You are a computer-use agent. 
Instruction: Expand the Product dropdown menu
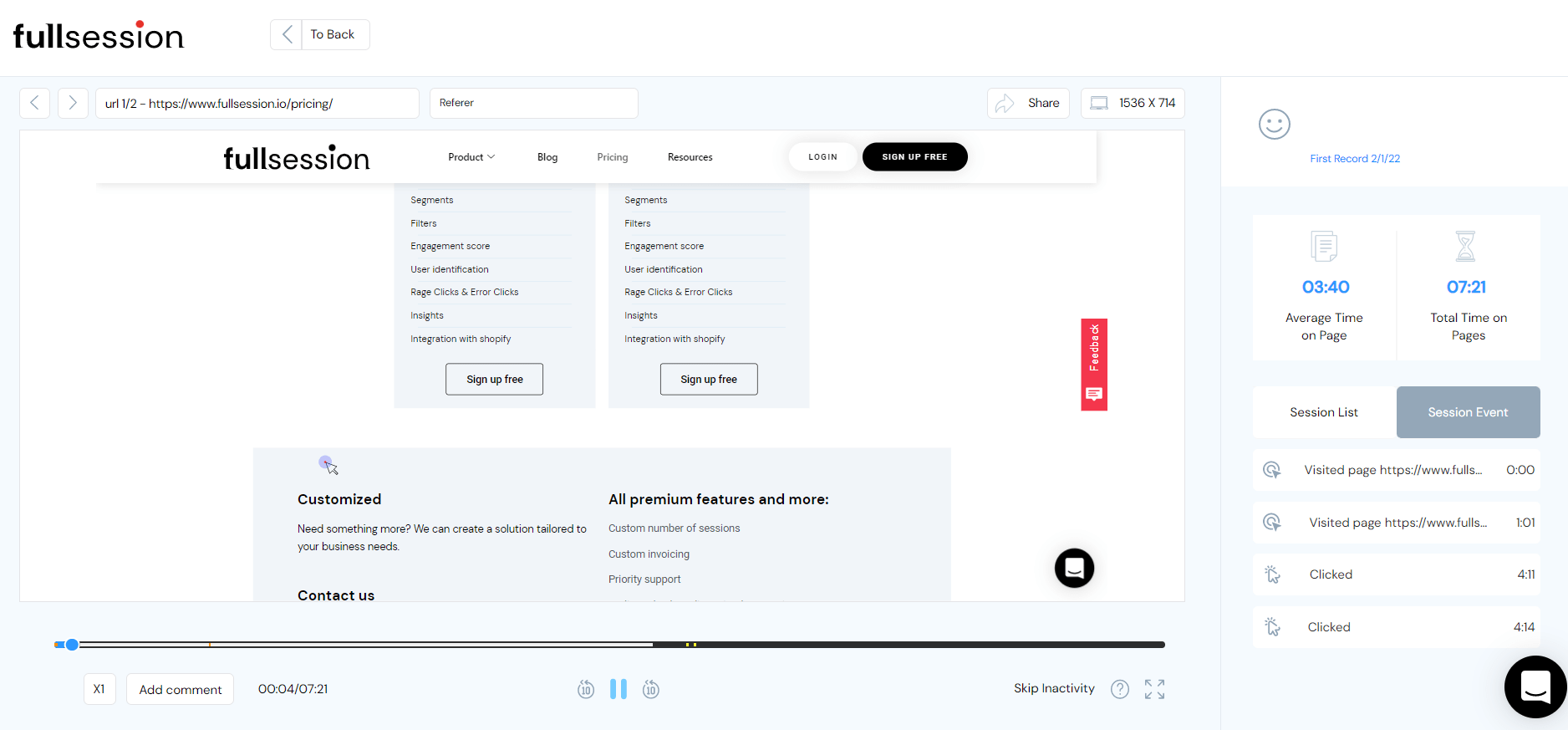click(x=471, y=157)
